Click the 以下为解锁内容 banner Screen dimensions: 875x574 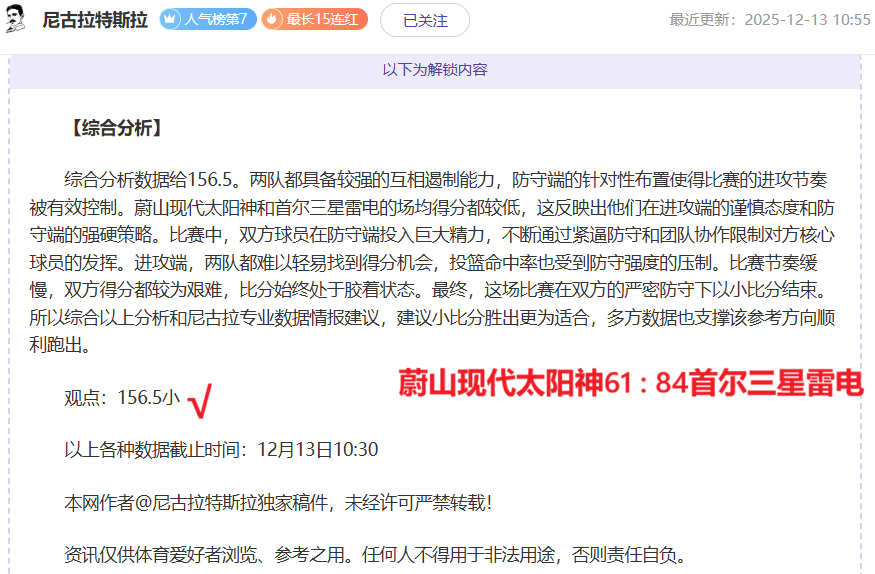[x=435, y=70]
